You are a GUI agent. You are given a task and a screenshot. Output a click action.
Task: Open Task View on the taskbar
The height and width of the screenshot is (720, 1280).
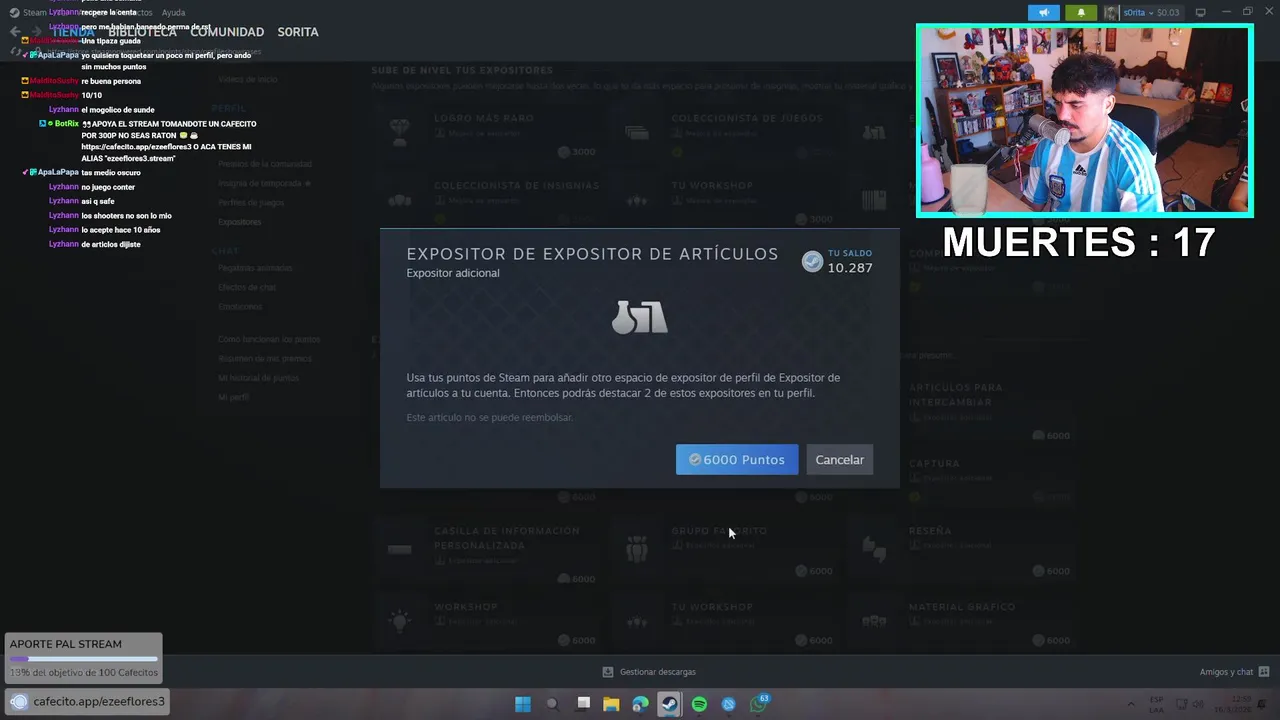pos(583,704)
